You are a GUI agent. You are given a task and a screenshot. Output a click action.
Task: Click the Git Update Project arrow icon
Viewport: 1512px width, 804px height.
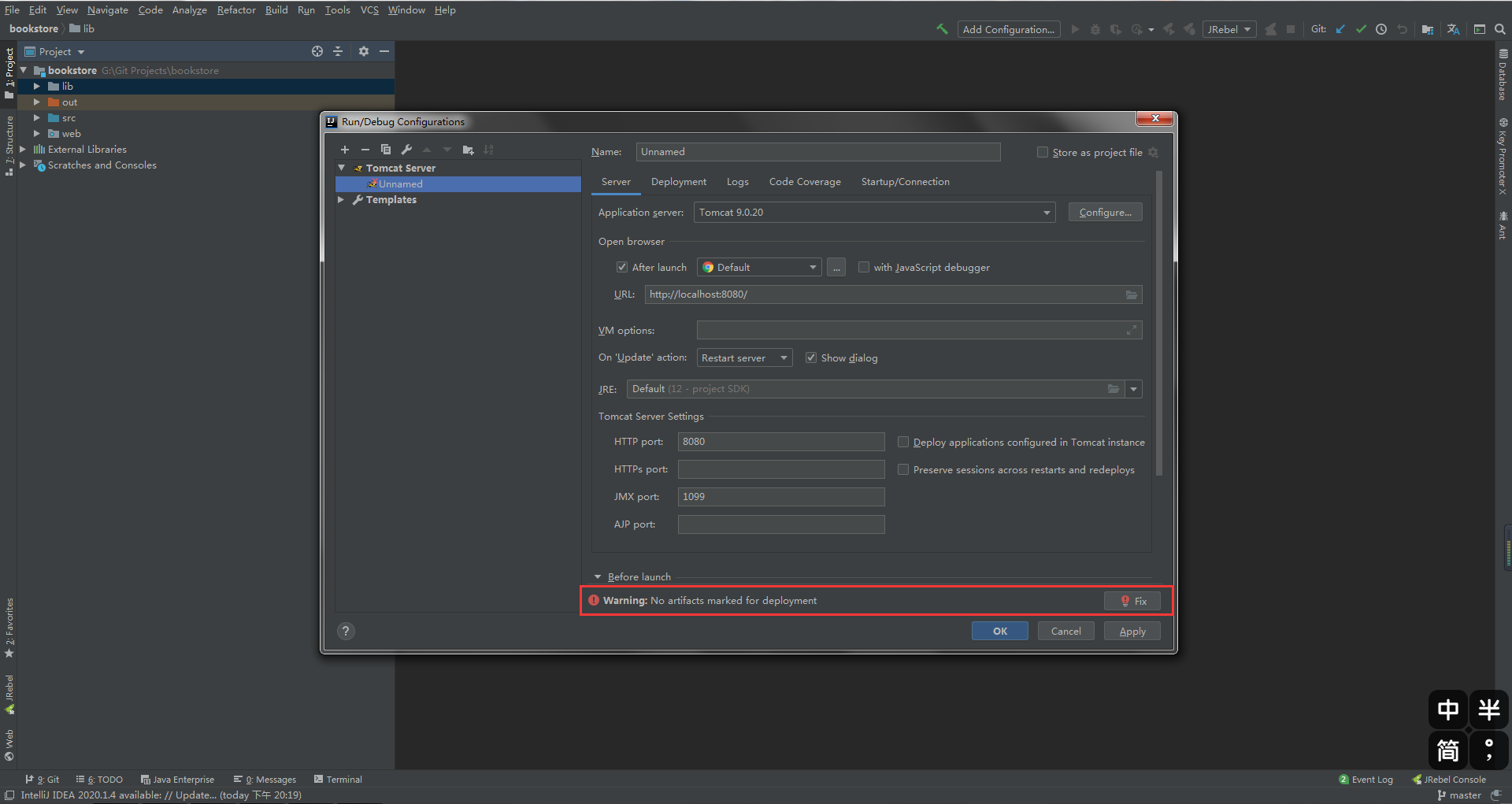(x=1340, y=29)
